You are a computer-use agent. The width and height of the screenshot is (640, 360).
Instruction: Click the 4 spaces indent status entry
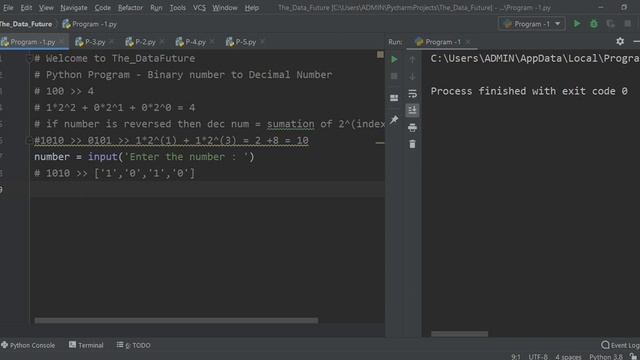568,357
